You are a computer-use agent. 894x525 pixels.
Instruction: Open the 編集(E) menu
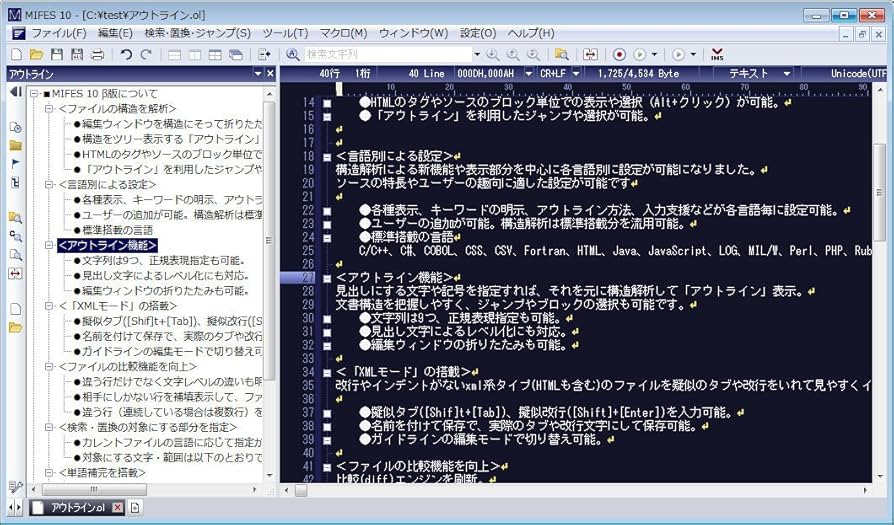click(x=115, y=33)
